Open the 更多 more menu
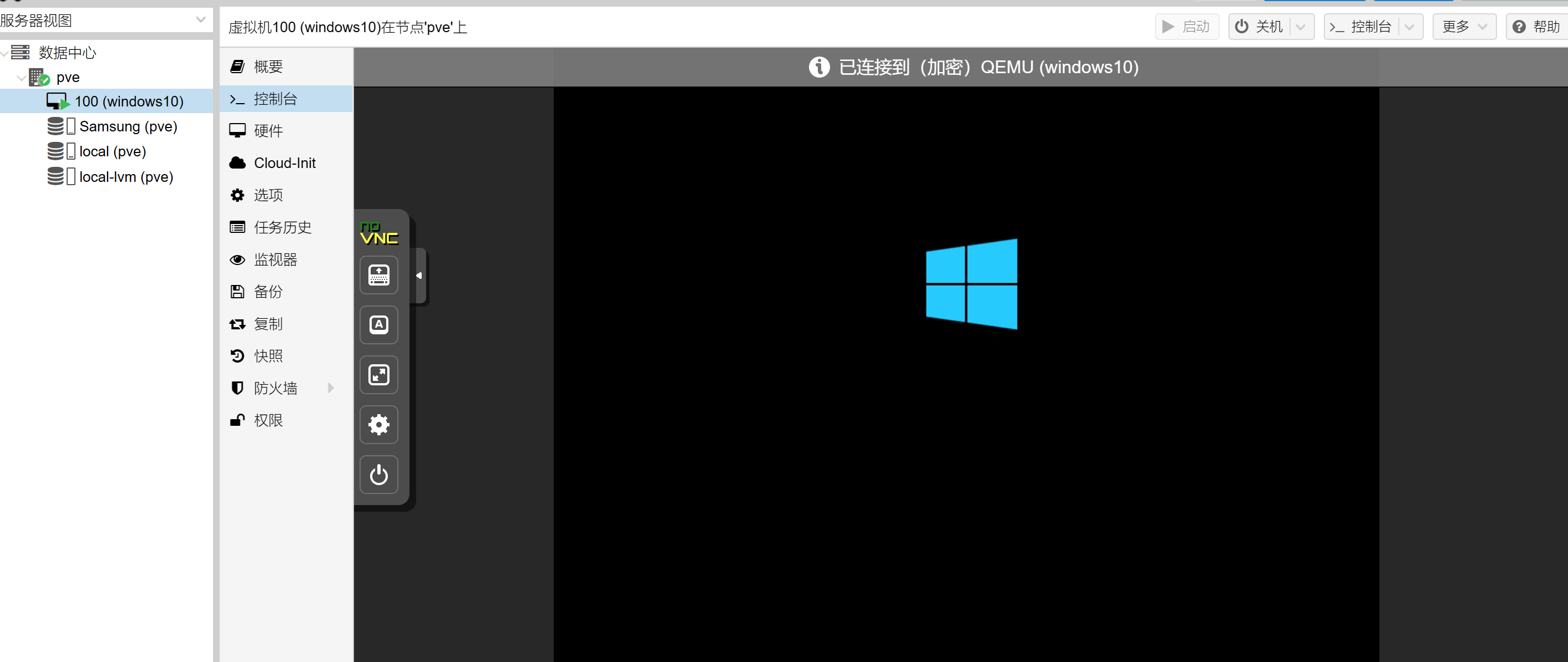Screen dimensions: 1568x662 (x=1464, y=27)
